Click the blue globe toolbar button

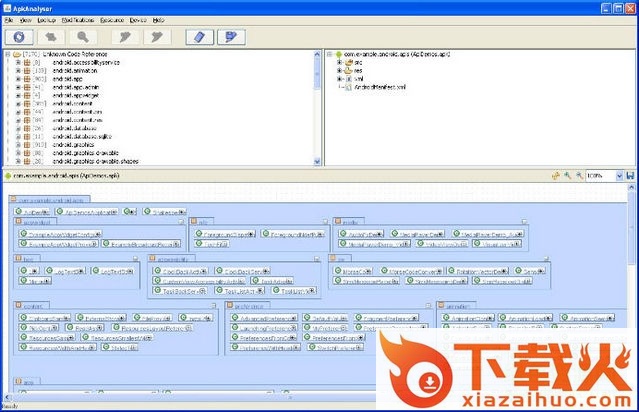point(19,37)
